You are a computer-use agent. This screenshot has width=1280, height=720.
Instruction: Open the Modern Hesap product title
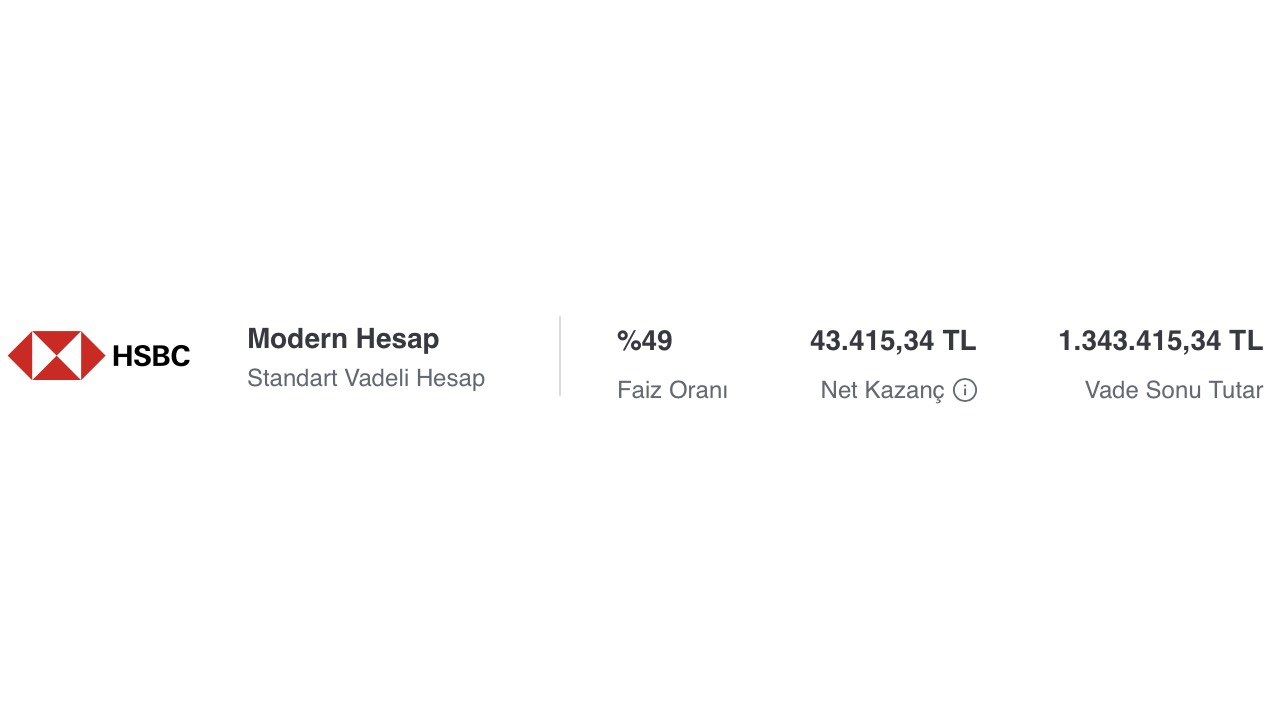click(x=343, y=339)
